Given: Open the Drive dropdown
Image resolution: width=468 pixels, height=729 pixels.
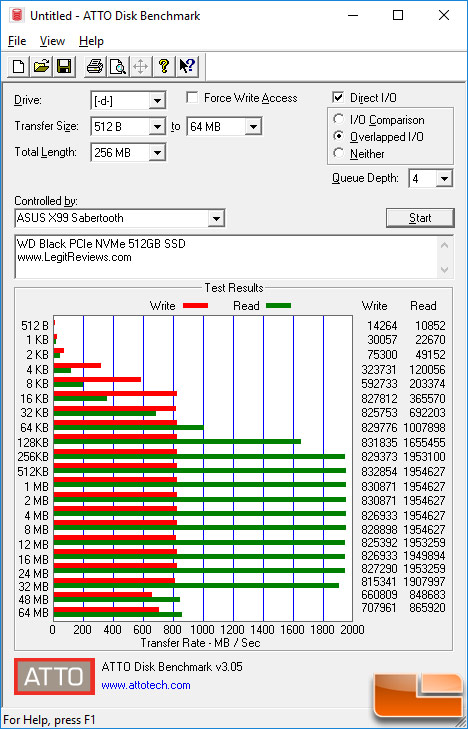Looking at the screenshot, I should pyautogui.click(x=158, y=100).
